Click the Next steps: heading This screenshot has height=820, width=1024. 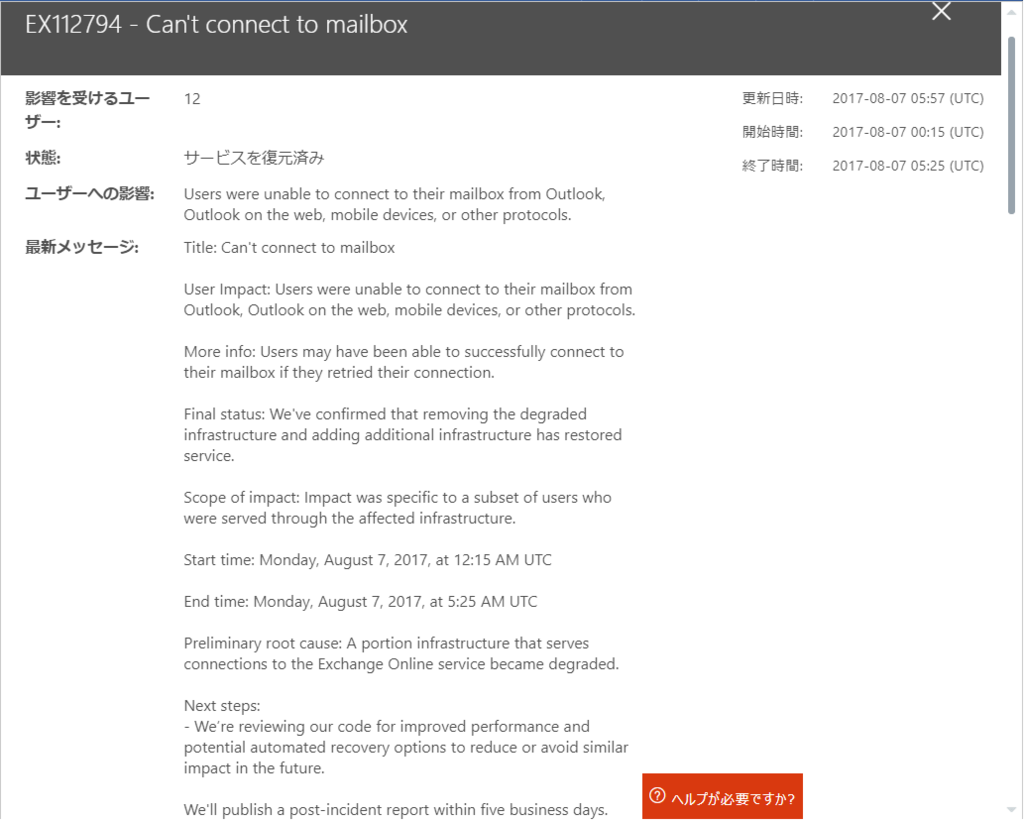[x=222, y=706]
